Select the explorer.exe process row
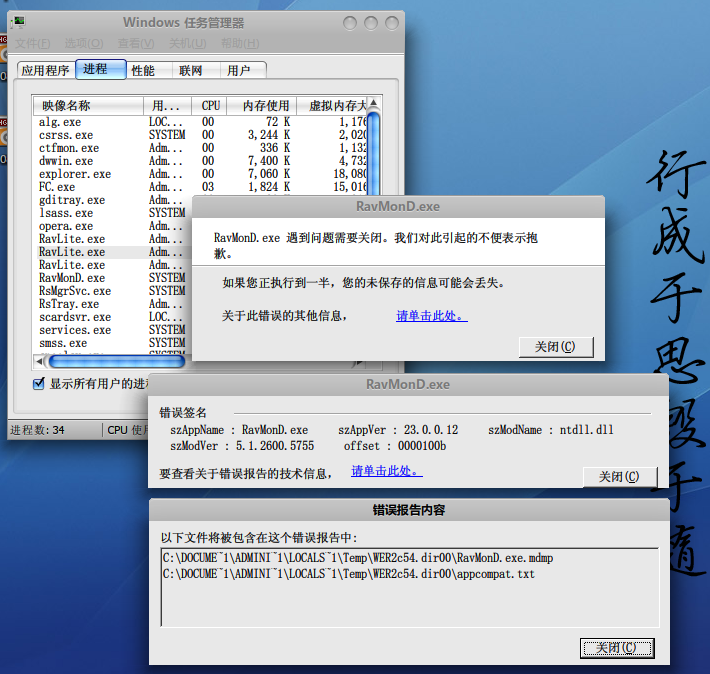The image size is (710, 674). tap(201, 174)
